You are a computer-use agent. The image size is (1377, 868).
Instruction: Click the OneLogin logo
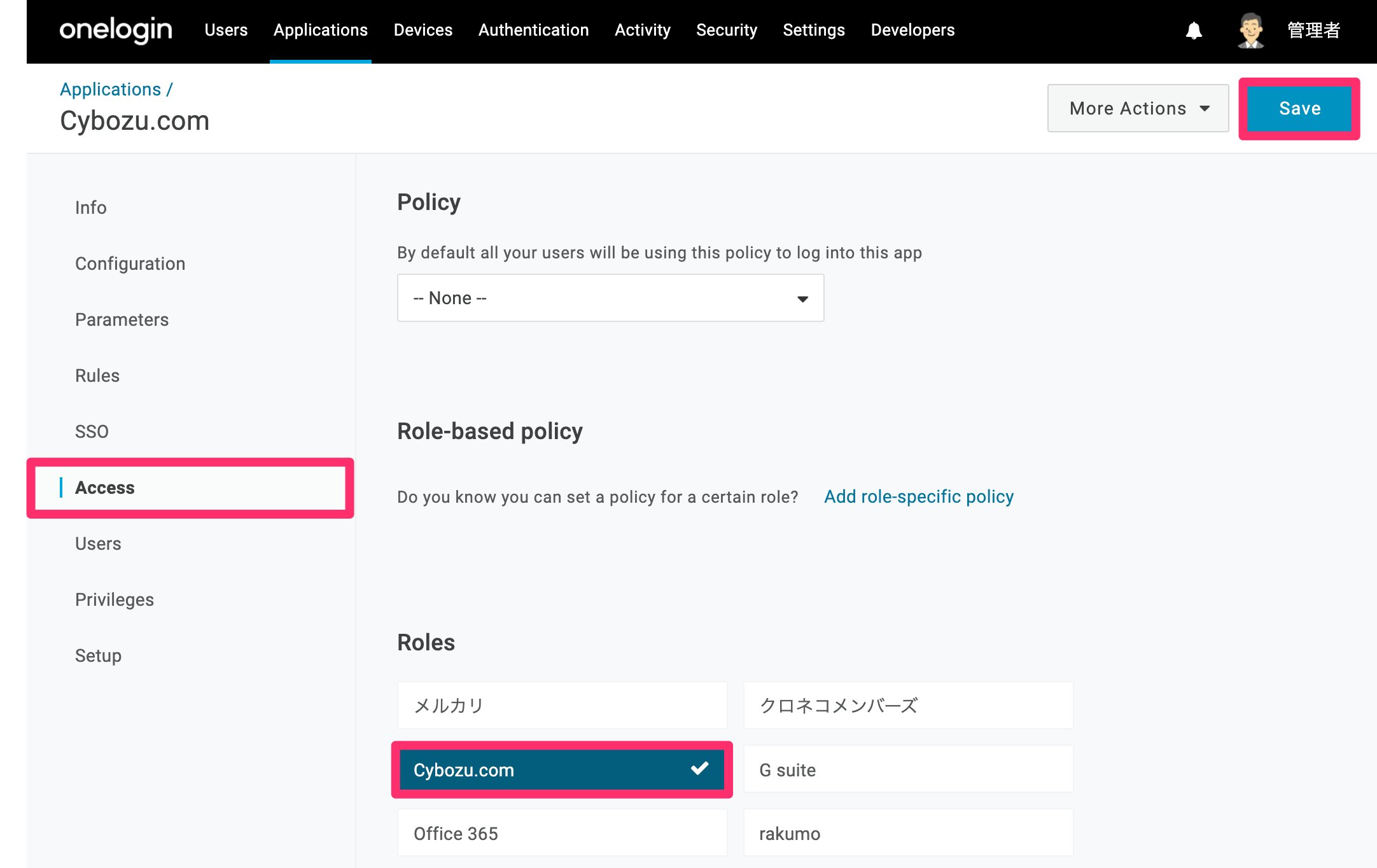coord(116,30)
